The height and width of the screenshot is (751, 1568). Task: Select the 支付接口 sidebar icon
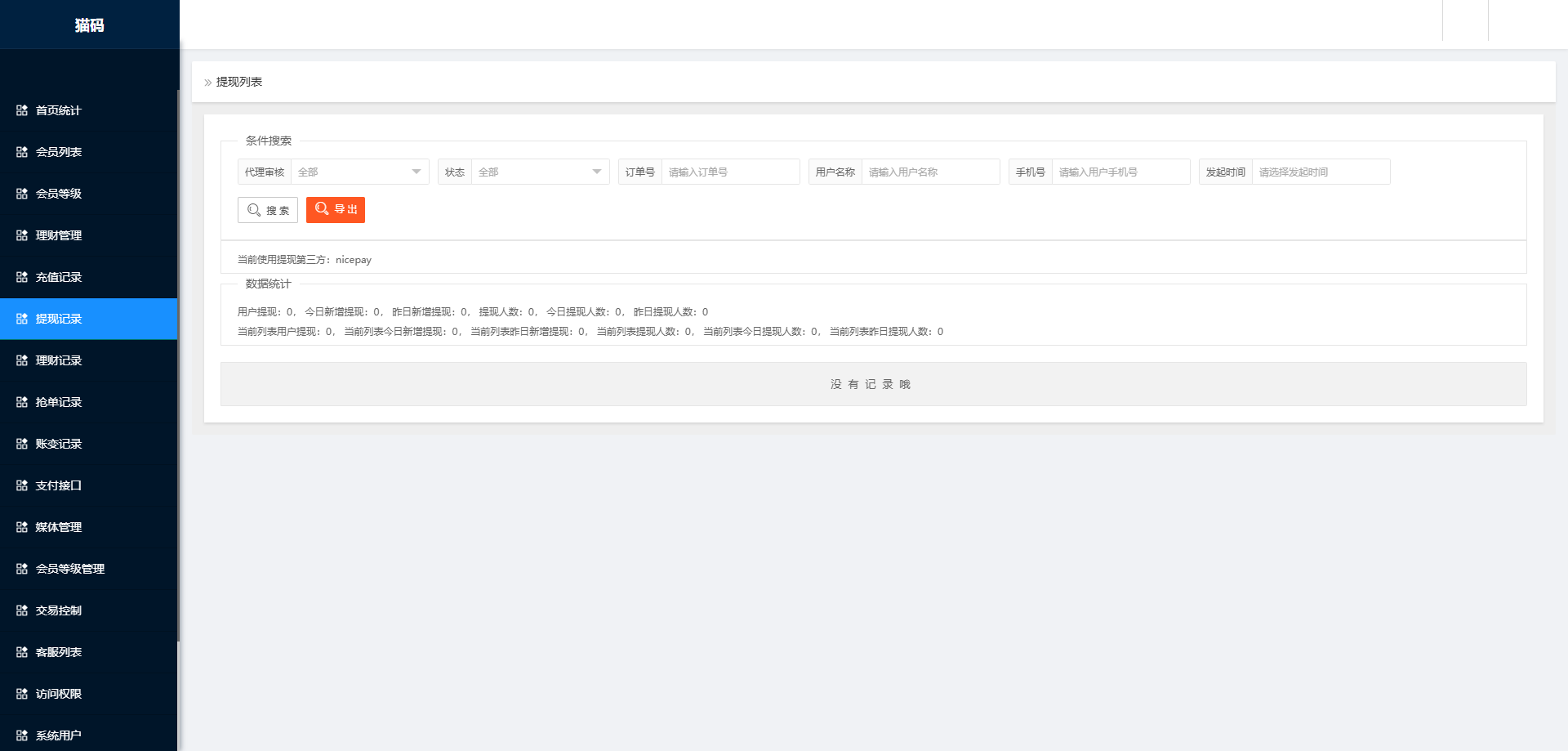click(21, 485)
